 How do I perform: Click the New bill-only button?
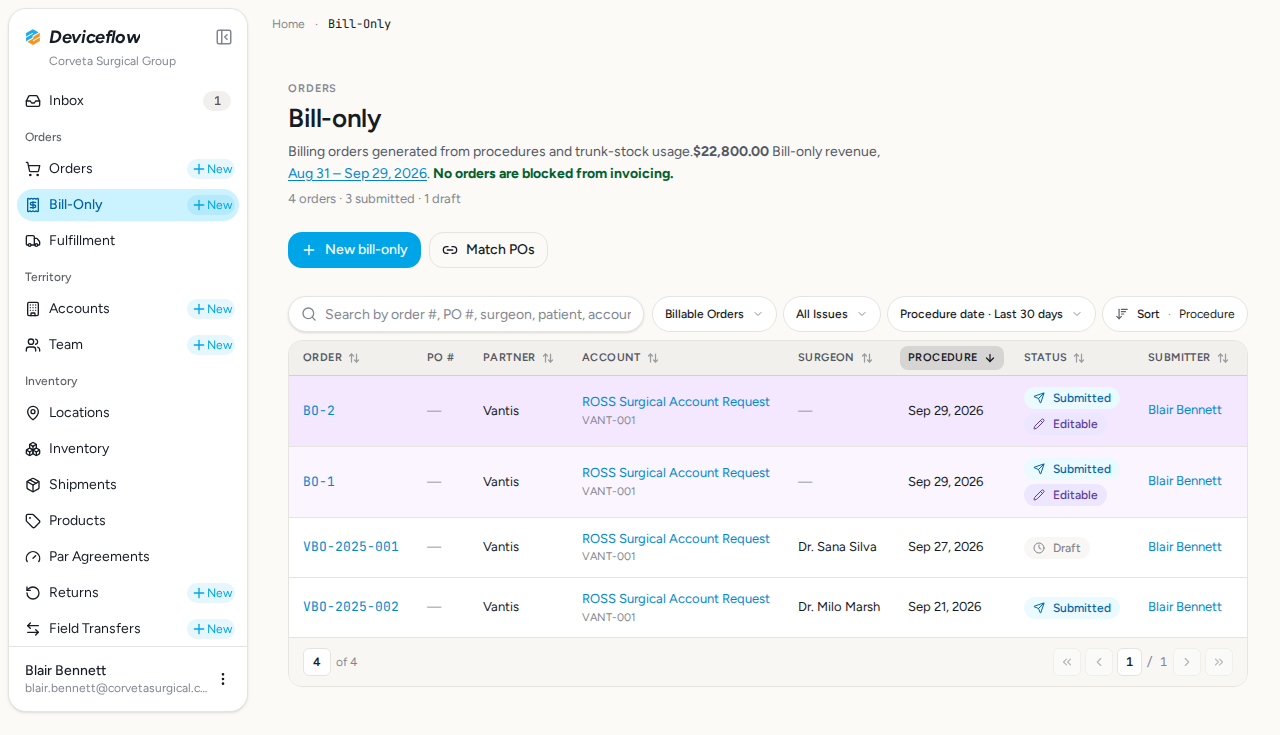pos(354,250)
